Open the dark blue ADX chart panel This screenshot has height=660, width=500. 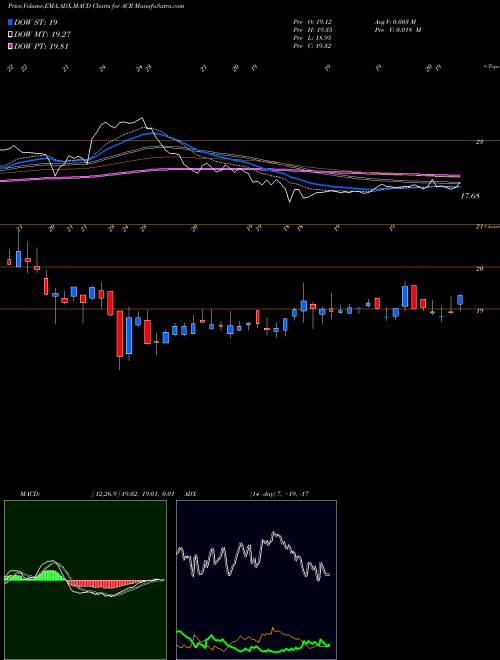(256, 580)
